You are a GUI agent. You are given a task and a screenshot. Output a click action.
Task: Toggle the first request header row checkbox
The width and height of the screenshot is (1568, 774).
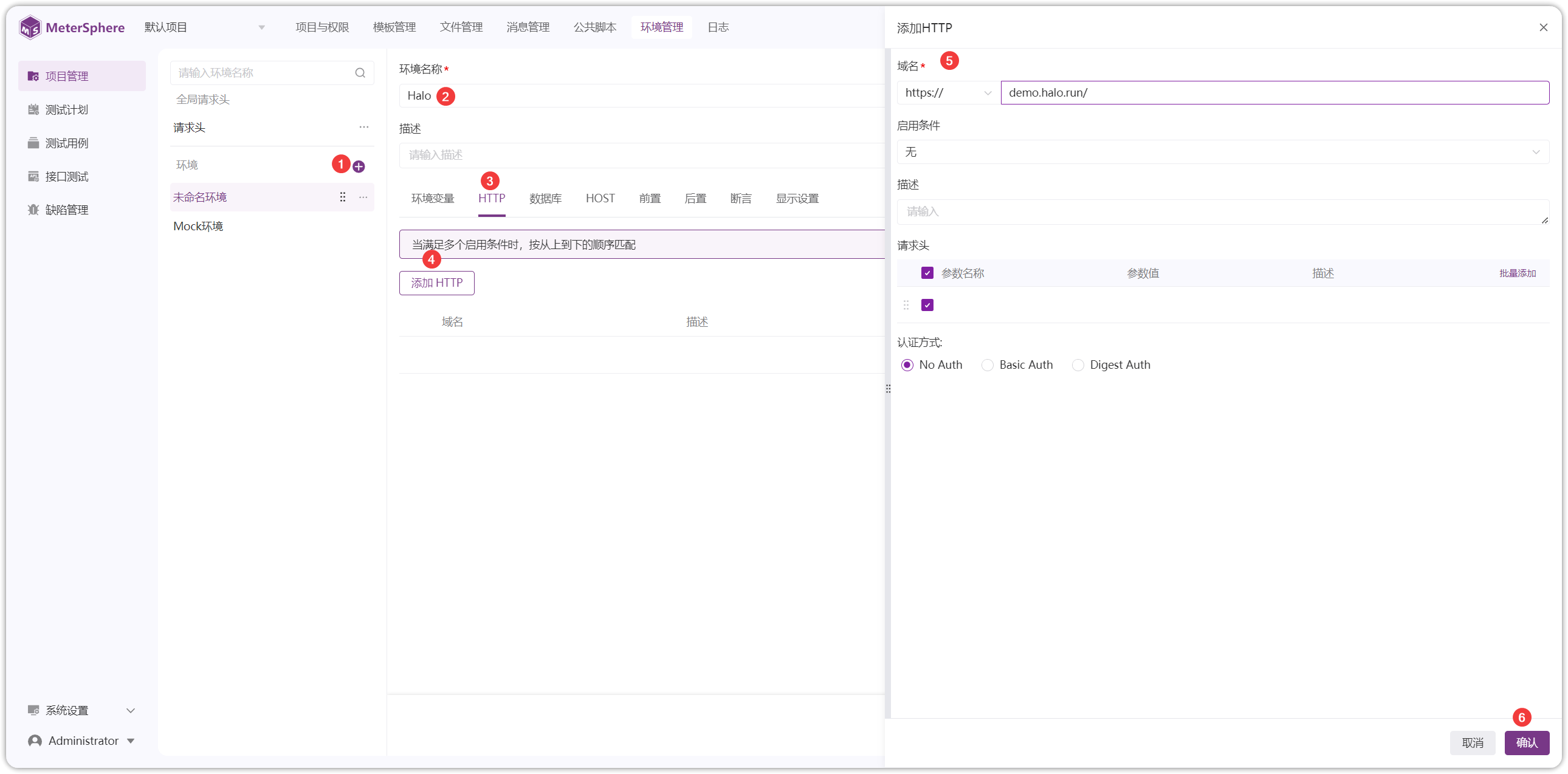pos(927,305)
